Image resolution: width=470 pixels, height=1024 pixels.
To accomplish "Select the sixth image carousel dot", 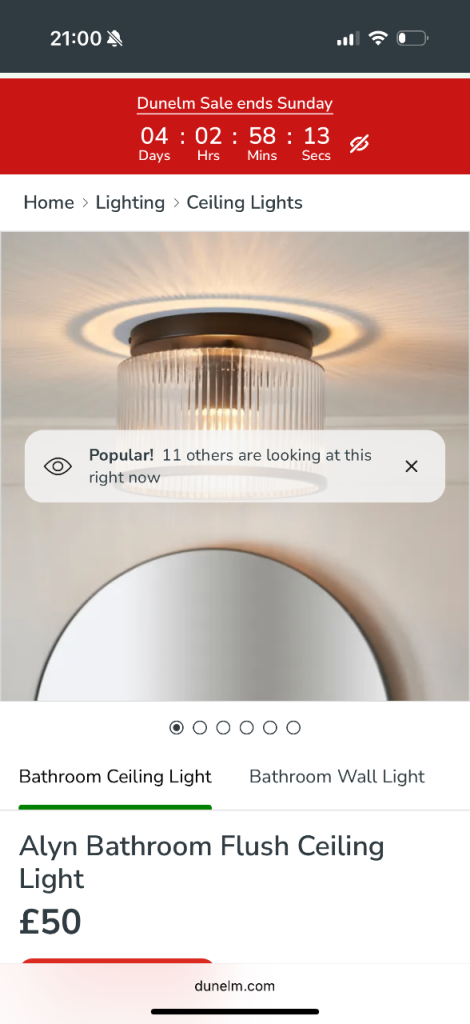I will [294, 728].
